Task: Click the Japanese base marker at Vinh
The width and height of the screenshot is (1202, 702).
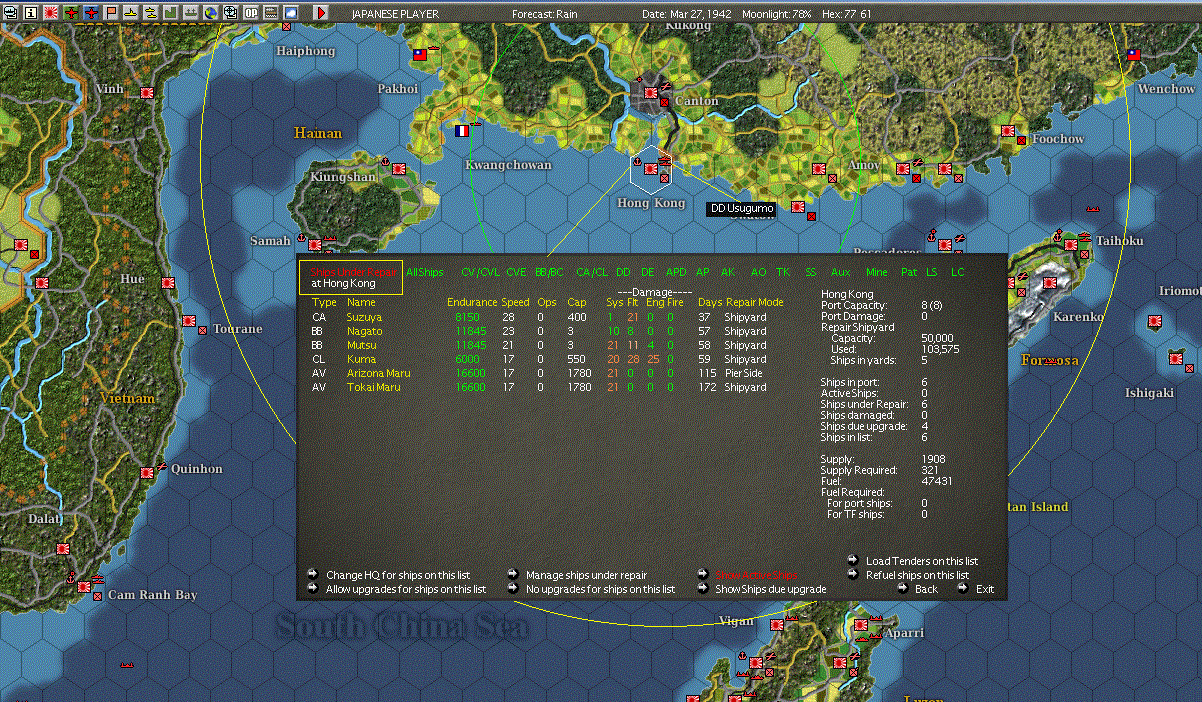Action: pyautogui.click(x=146, y=92)
